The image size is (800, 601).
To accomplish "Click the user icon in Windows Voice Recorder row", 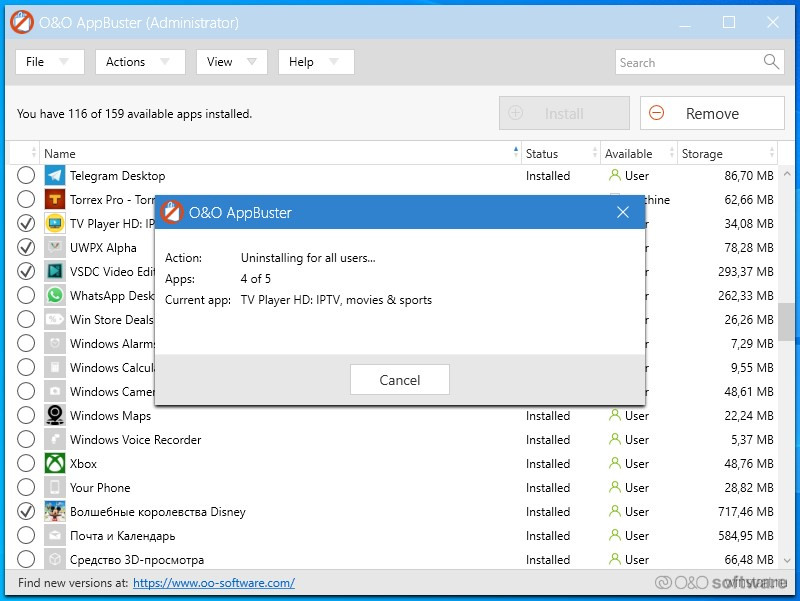I will pyautogui.click(x=615, y=439).
